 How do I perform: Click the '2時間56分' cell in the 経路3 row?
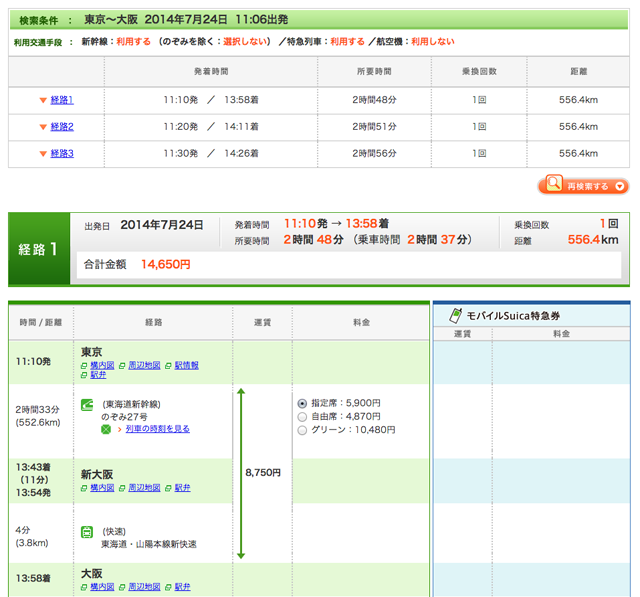pos(374,154)
